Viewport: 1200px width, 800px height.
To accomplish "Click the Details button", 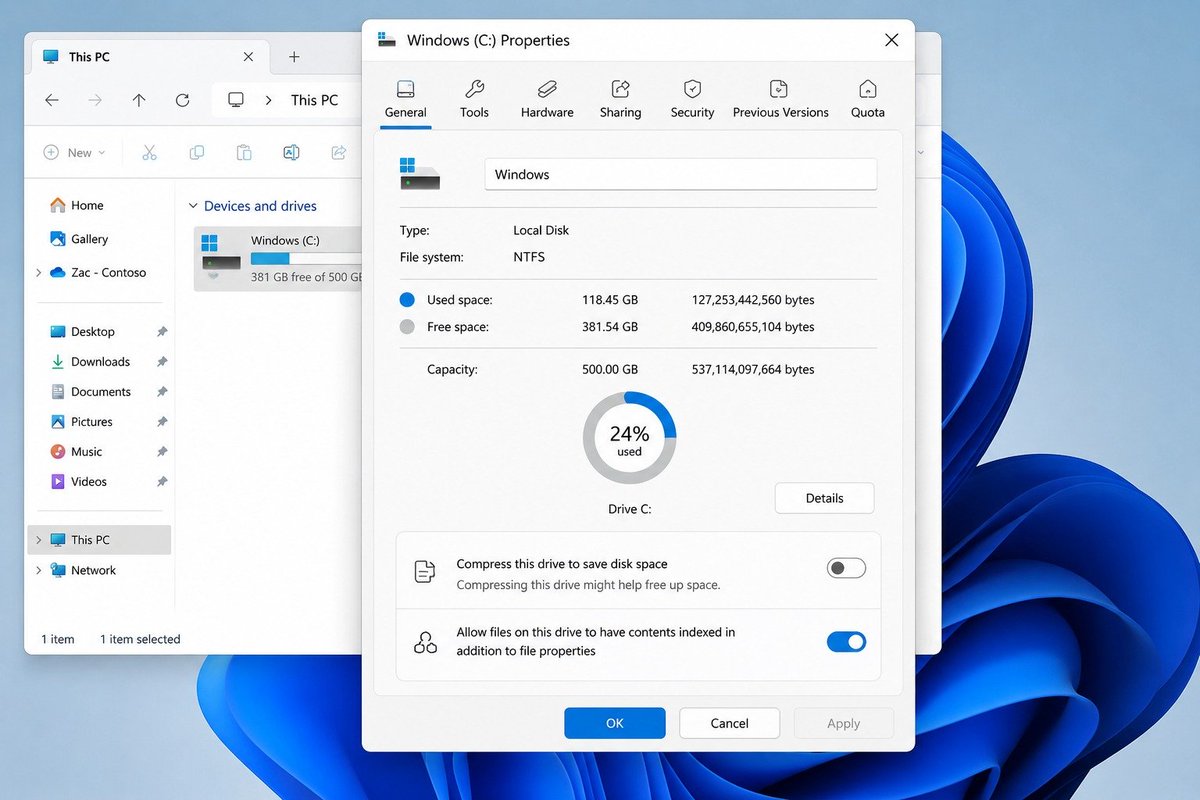I will [825, 498].
